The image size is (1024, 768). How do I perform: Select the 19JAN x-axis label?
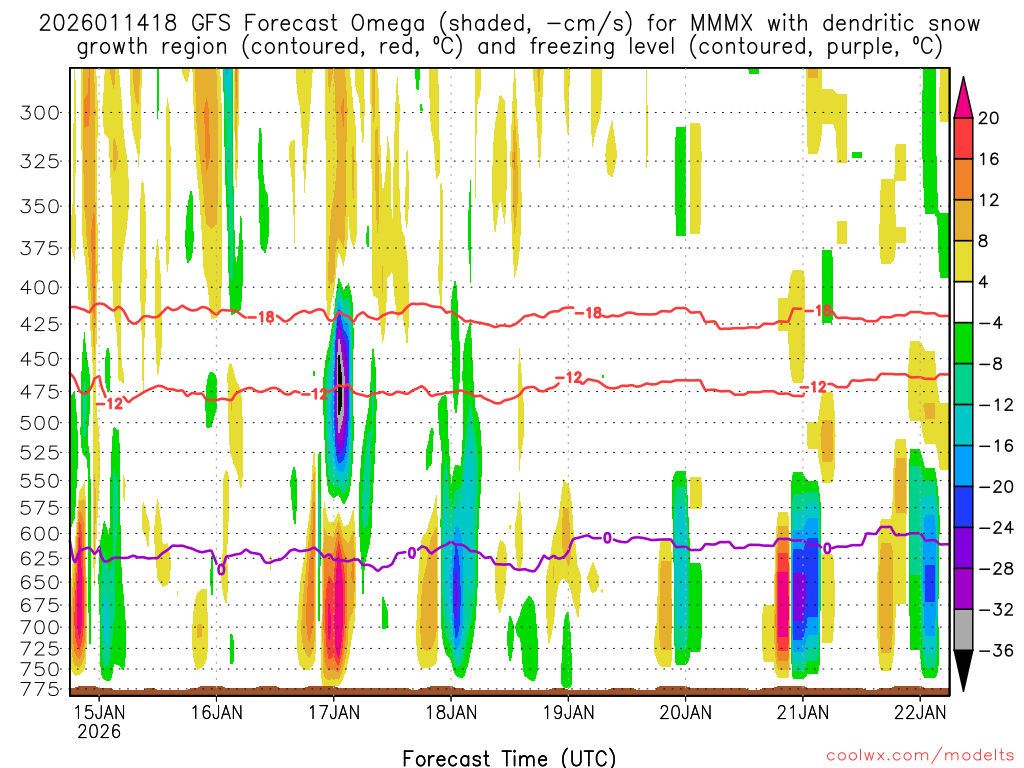568,712
